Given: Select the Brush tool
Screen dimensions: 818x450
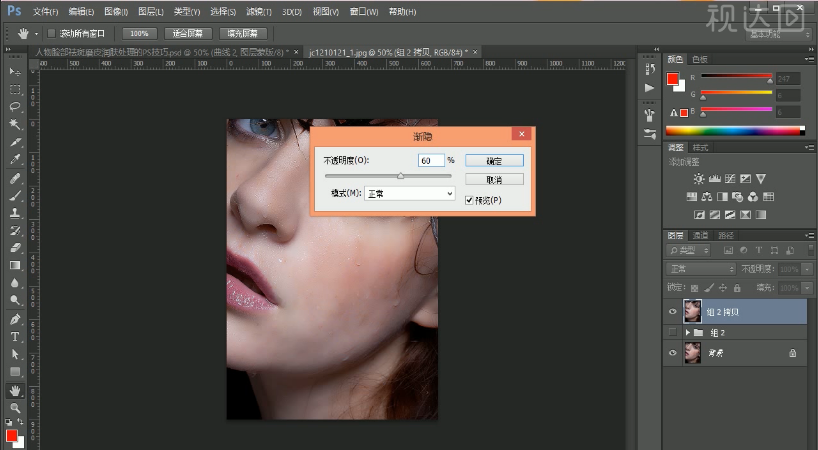Looking at the screenshot, I should pyautogui.click(x=15, y=196).
